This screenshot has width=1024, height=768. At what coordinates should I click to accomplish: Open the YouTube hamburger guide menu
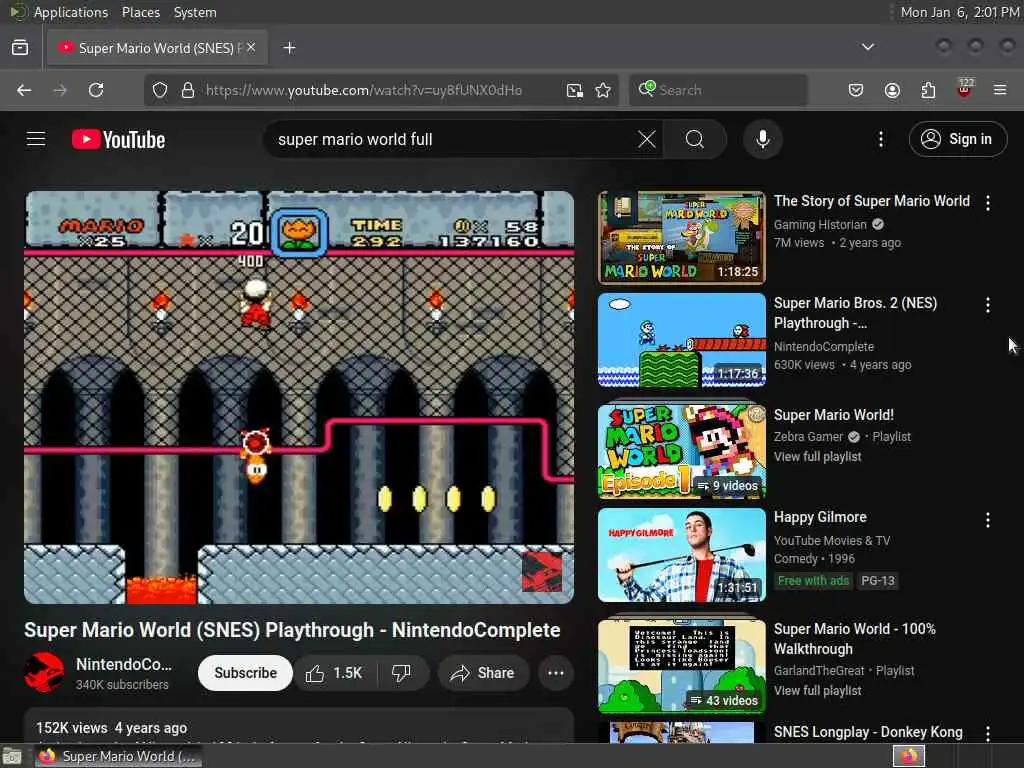[x=36, y=139]
